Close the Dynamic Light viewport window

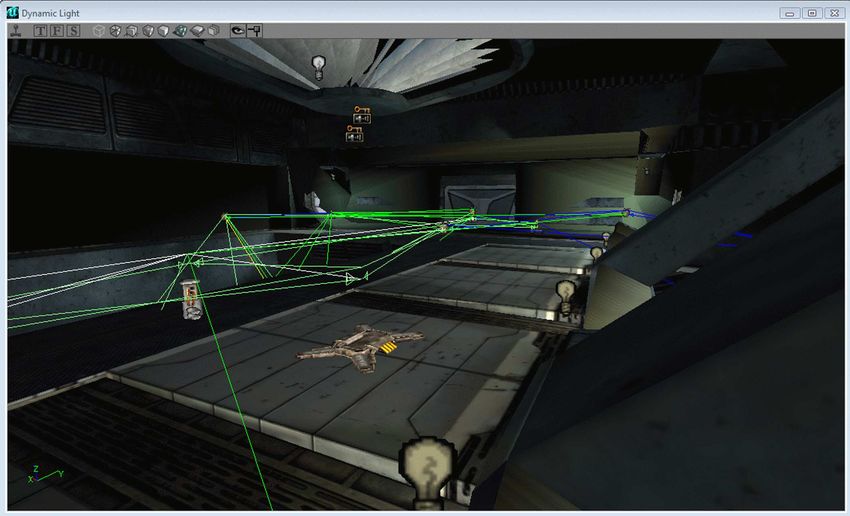[834, 13]
